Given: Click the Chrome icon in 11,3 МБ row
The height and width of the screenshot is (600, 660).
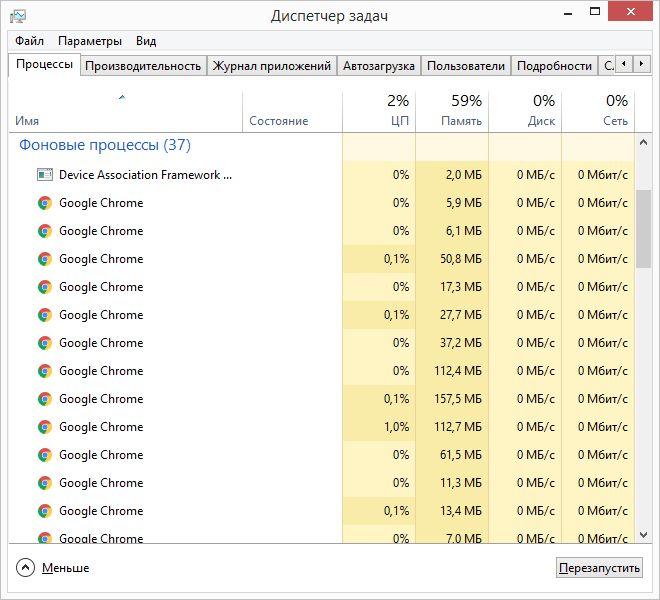Looking at the screenshot, I should (45, 483).
